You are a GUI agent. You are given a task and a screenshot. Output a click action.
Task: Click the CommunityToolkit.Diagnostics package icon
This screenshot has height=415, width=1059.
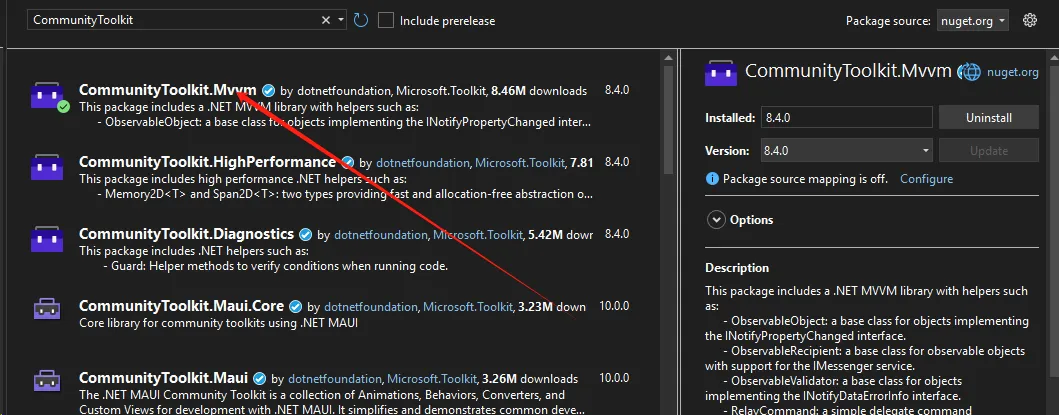(x=47, y=239)
